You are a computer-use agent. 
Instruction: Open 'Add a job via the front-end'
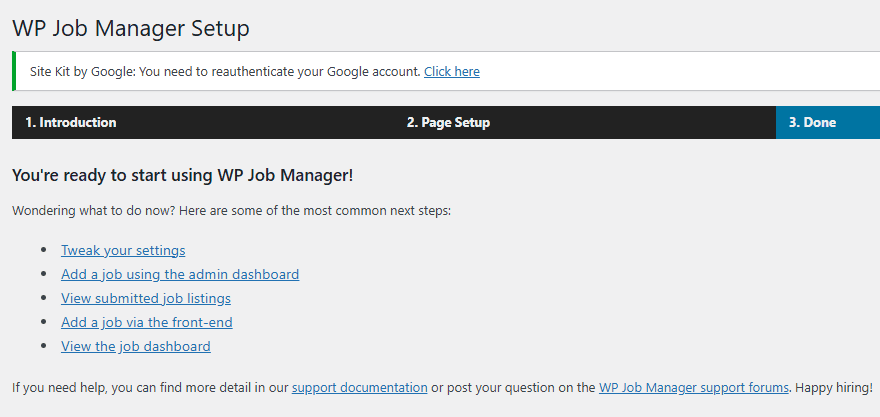[146, 323]
